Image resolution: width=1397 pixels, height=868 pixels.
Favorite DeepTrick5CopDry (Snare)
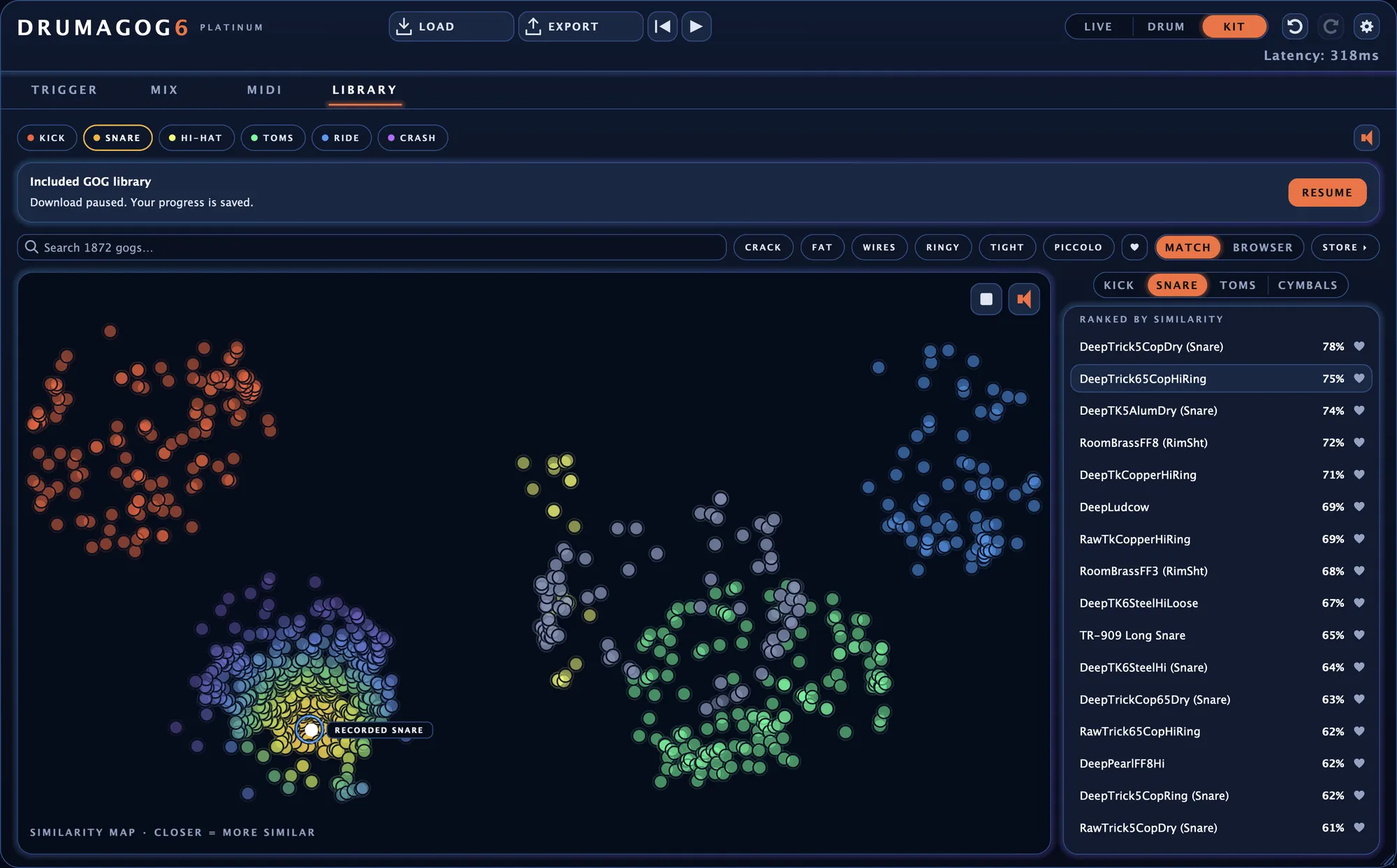click(1359, 346)
